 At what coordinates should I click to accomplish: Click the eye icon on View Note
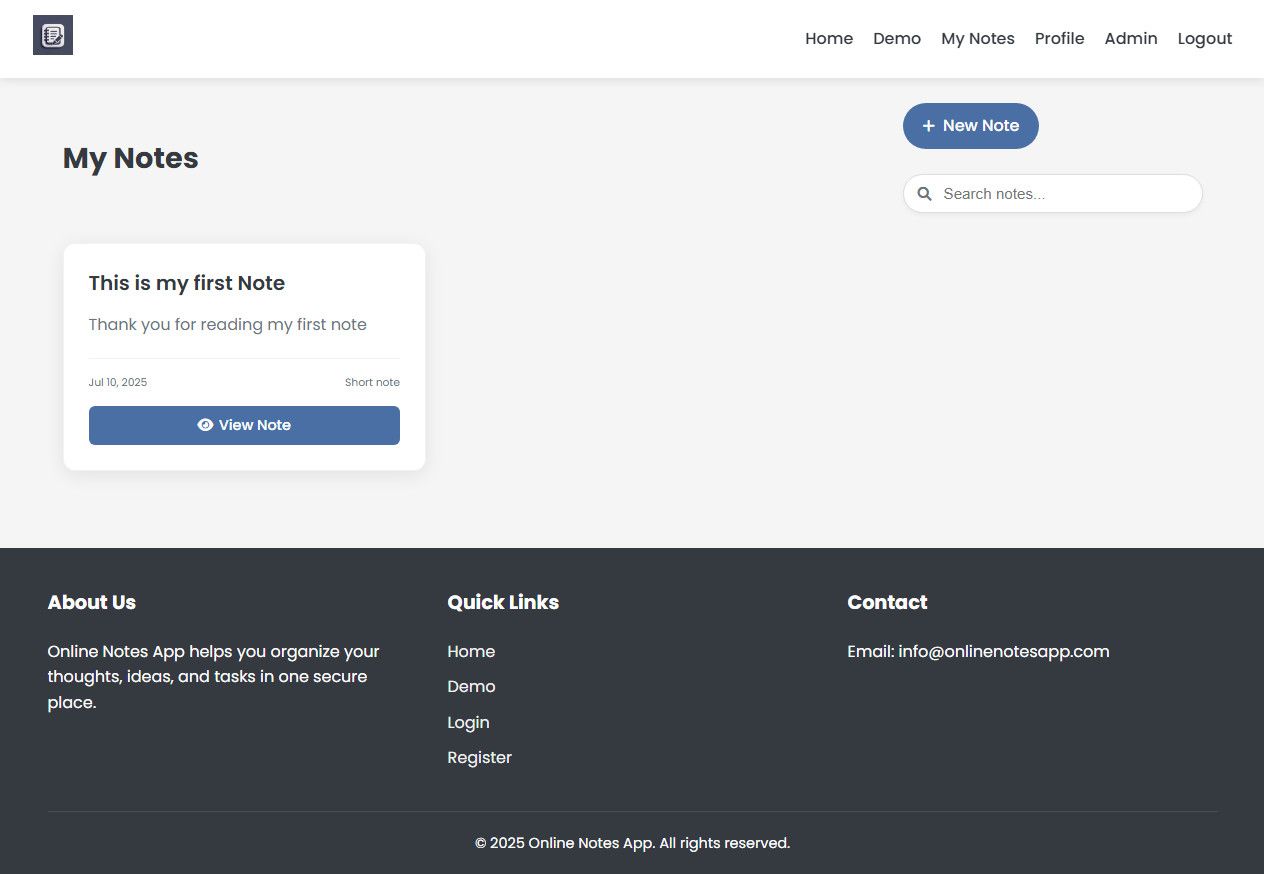[205, 425]
